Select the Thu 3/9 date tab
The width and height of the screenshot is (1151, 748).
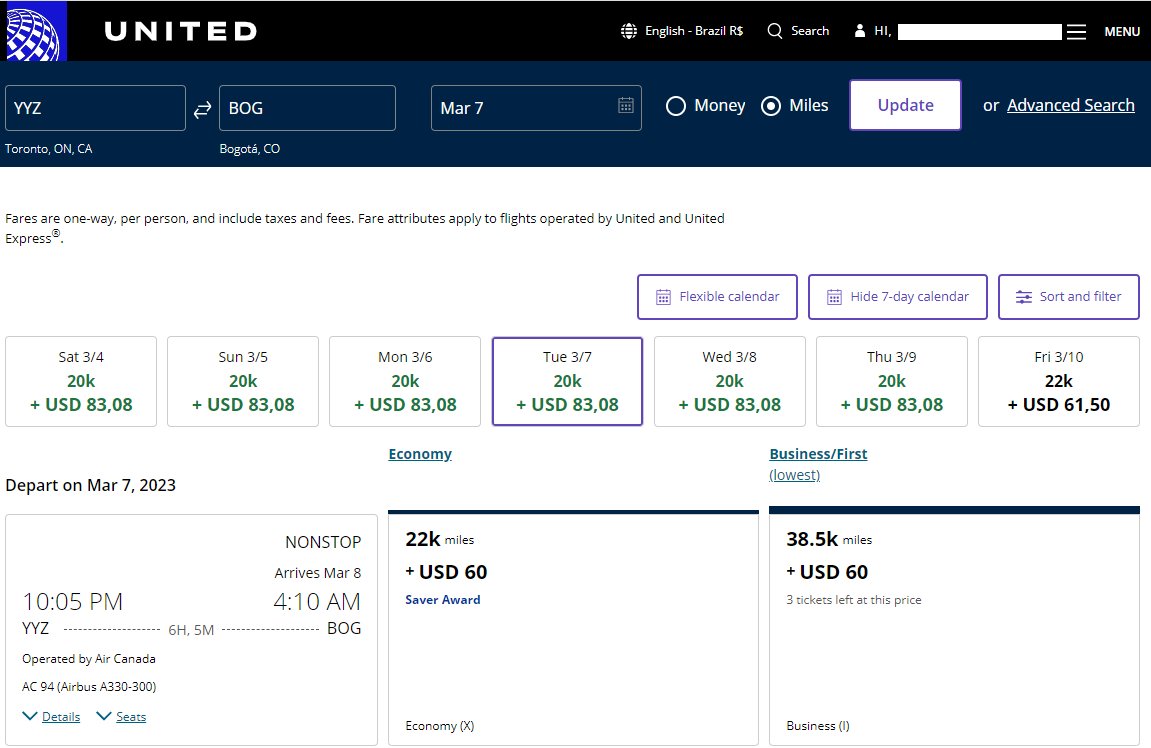892,381
